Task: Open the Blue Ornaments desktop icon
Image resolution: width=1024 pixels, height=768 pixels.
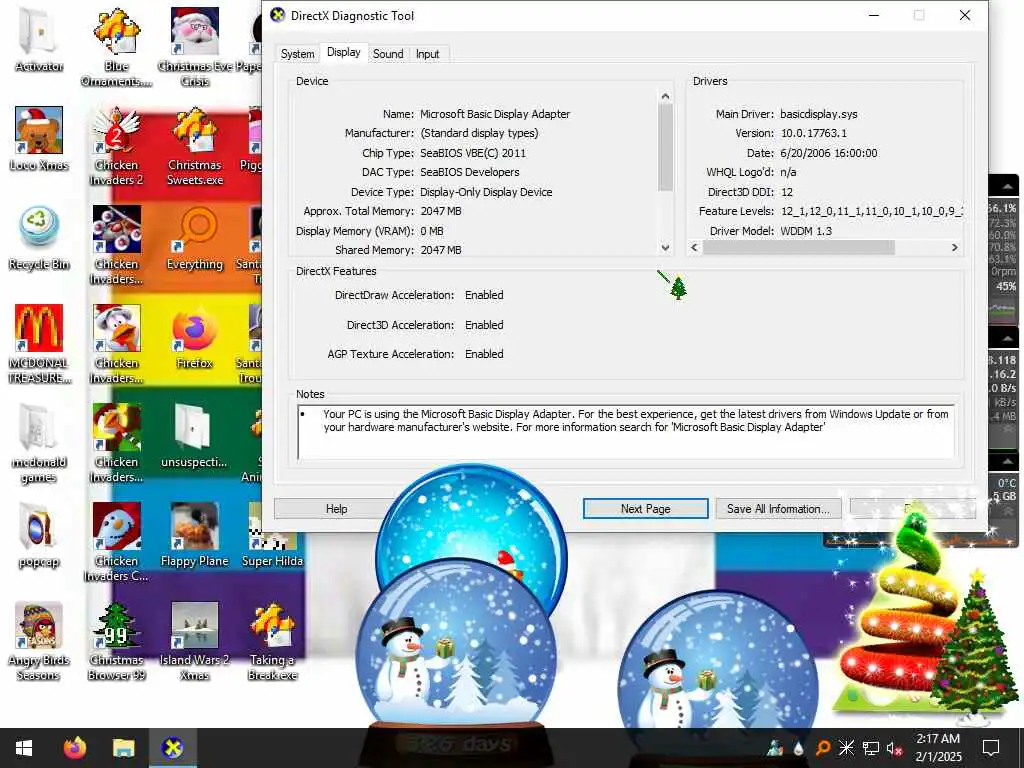Action: (116, 47)
